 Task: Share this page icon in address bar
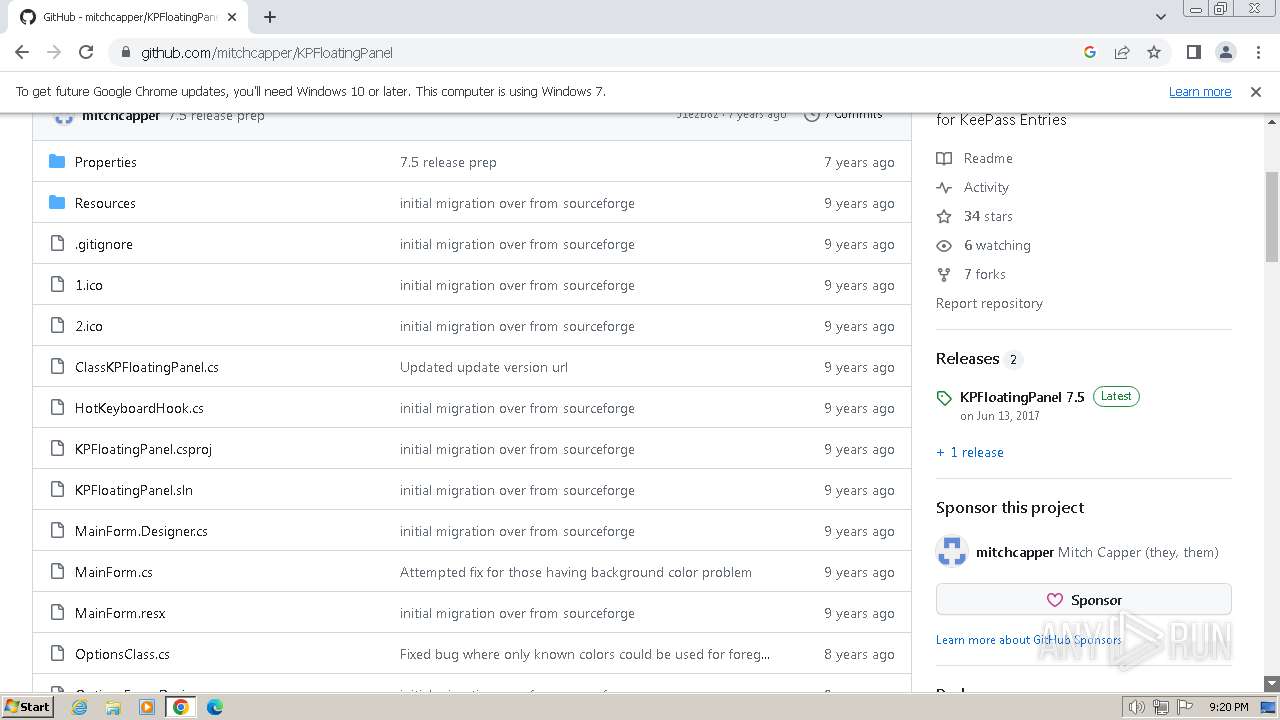coord(1122,52)
